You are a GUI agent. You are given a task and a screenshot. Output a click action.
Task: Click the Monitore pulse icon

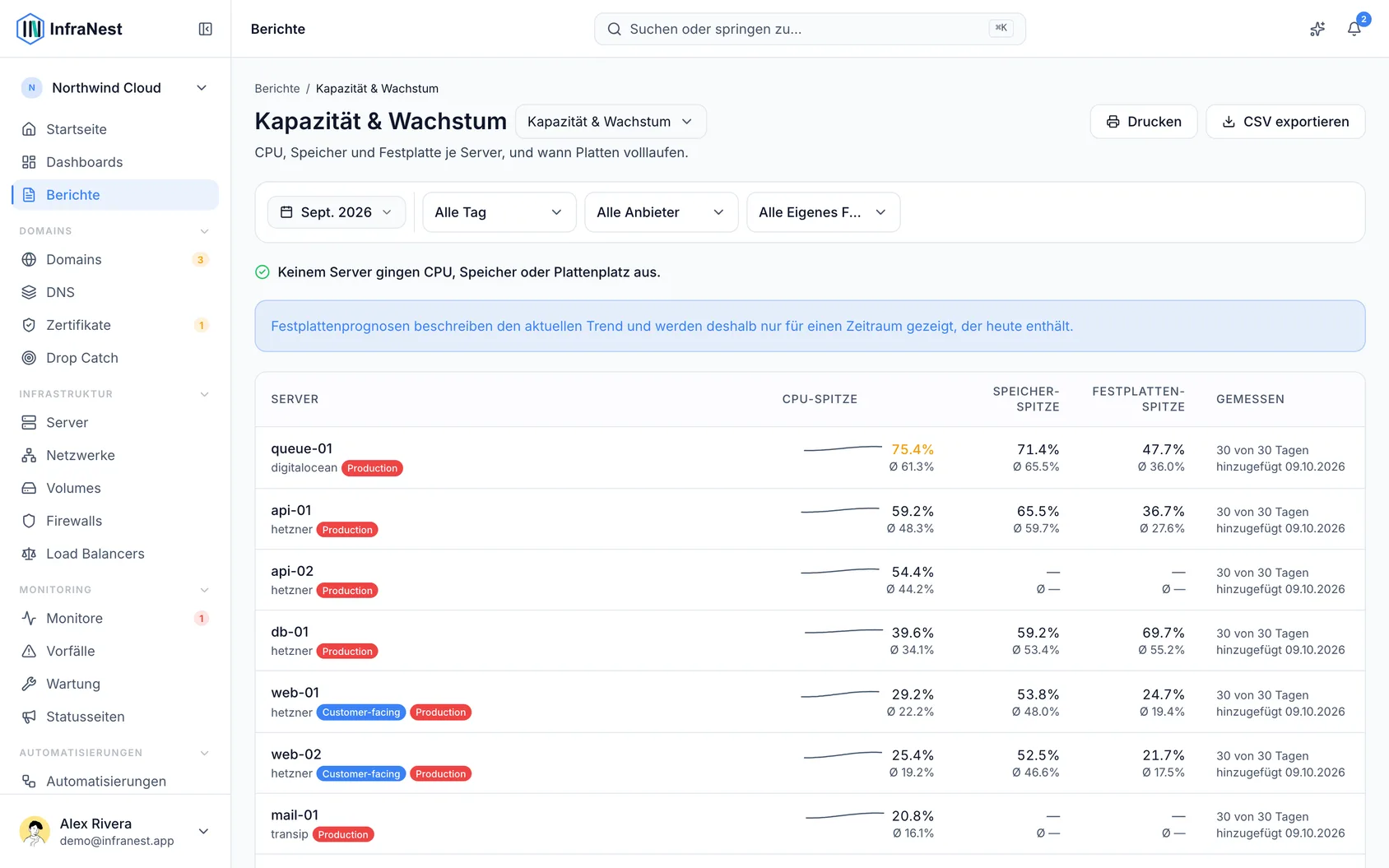pyautogui.click(x=29, y=618)
